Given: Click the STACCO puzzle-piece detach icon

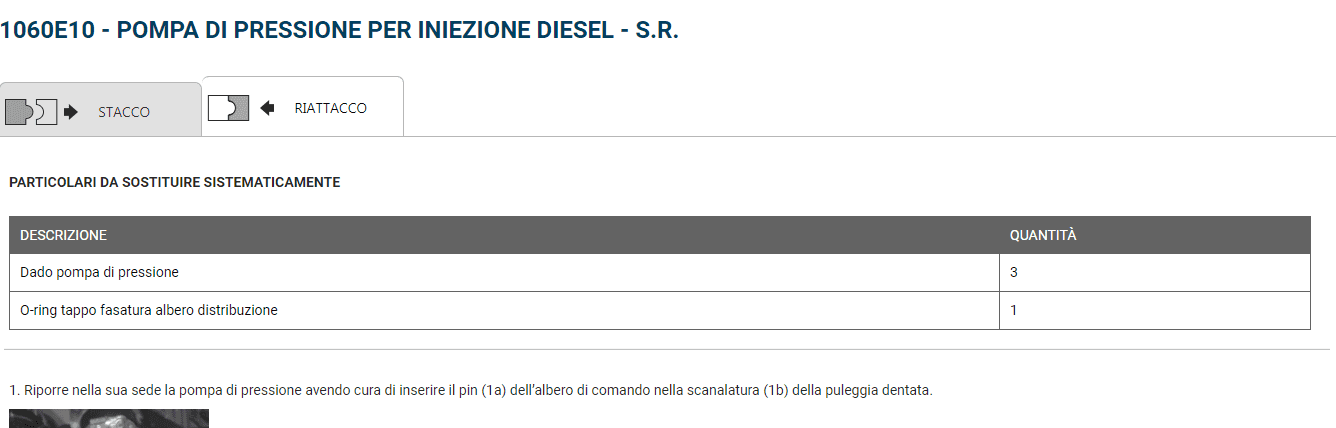Looking at the screenshot, I should 31,111.
